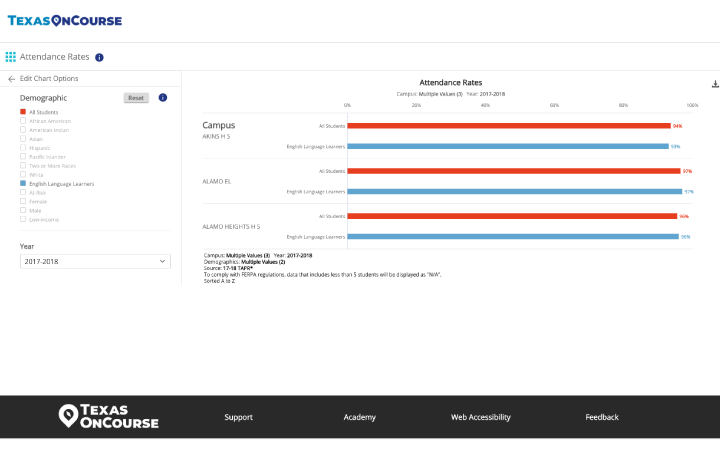Click info icon beside Attendance Rates title
Image resolution: width=720 pixels, height=460 pixels.
[x=99, y=58]
